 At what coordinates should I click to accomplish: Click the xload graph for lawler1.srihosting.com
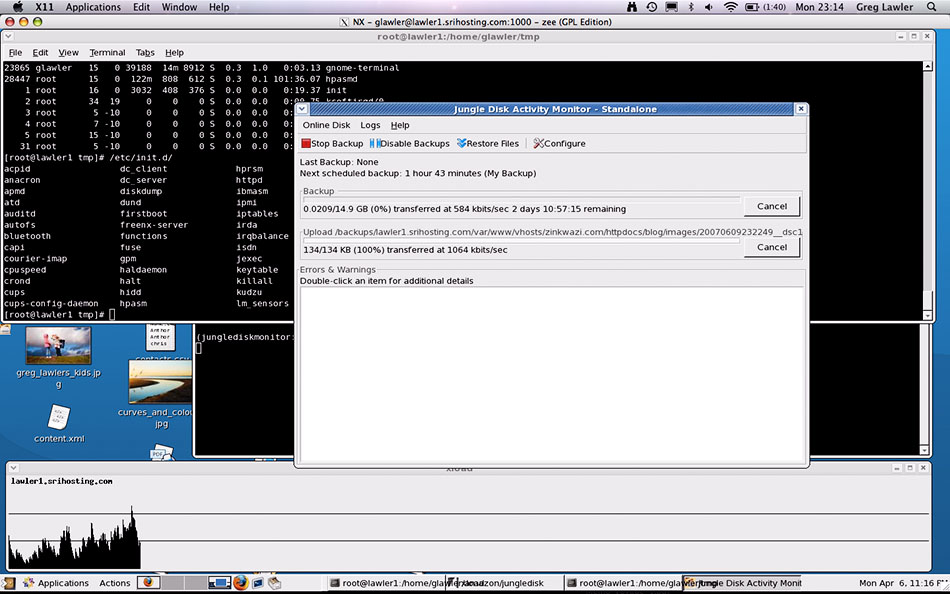coord(468,522)
